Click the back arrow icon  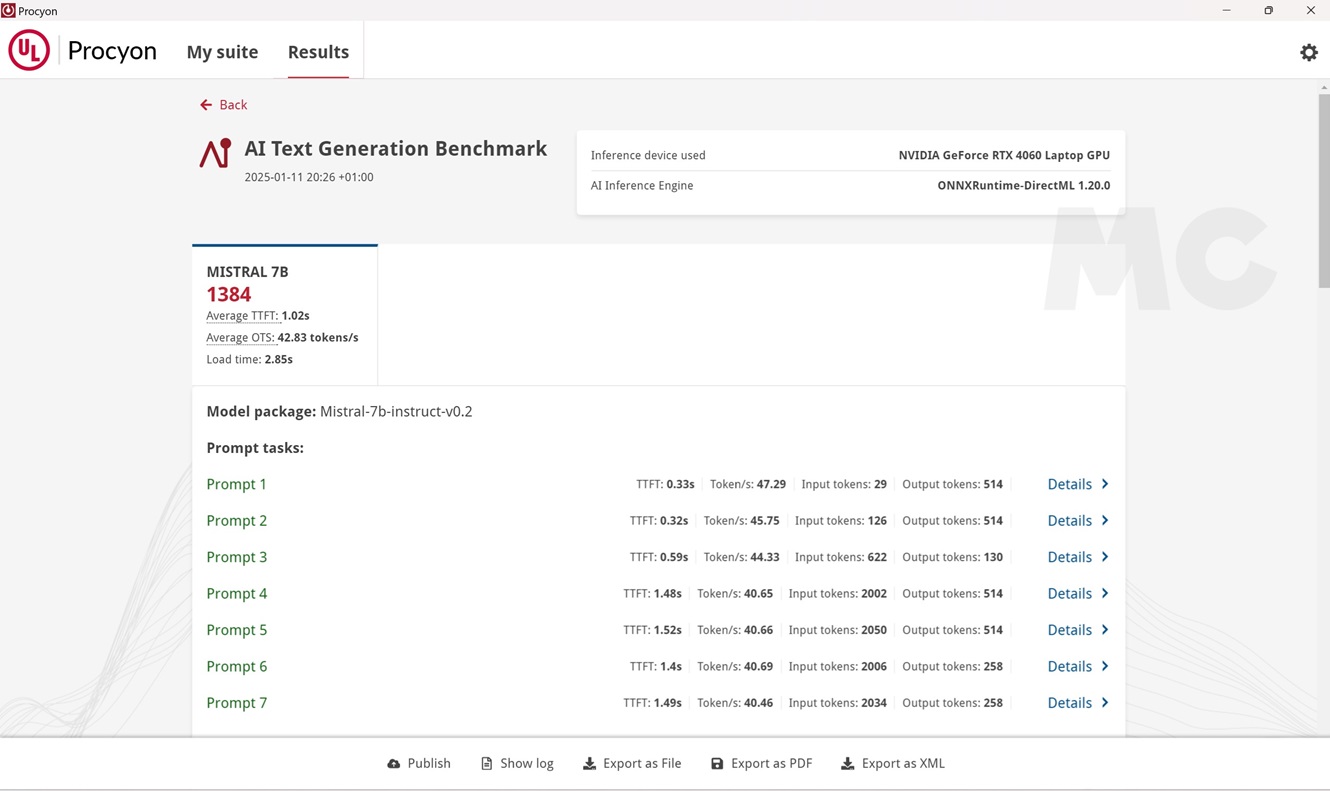click(x=206, y=105)
